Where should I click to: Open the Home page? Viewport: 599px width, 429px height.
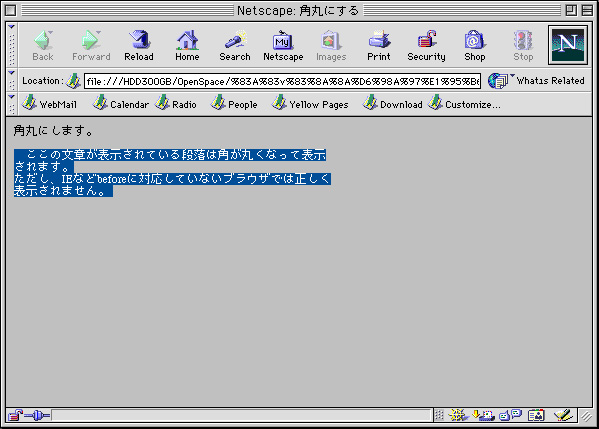(187, 45)
